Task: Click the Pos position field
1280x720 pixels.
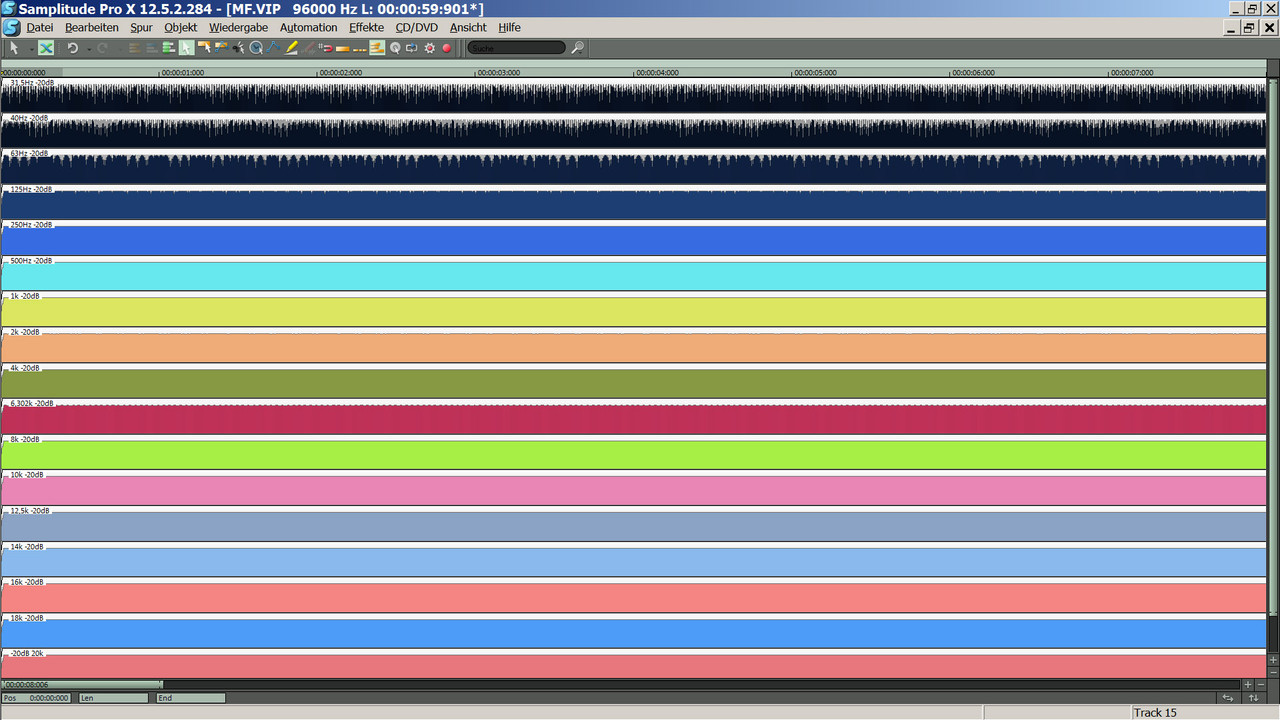Action: coord(36,698)
